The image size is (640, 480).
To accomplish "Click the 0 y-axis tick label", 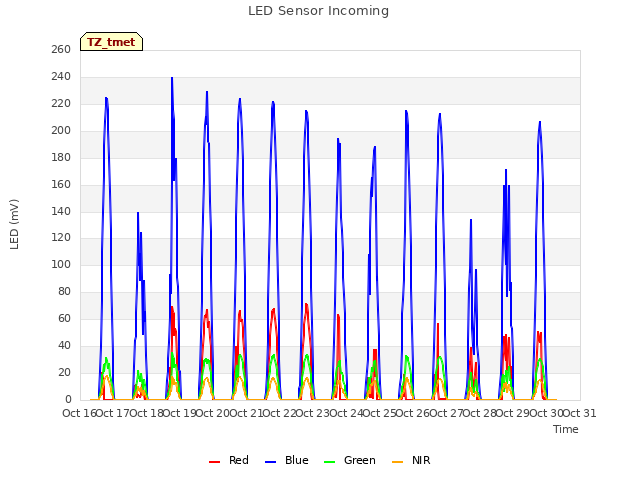I will tap(68, 399).
